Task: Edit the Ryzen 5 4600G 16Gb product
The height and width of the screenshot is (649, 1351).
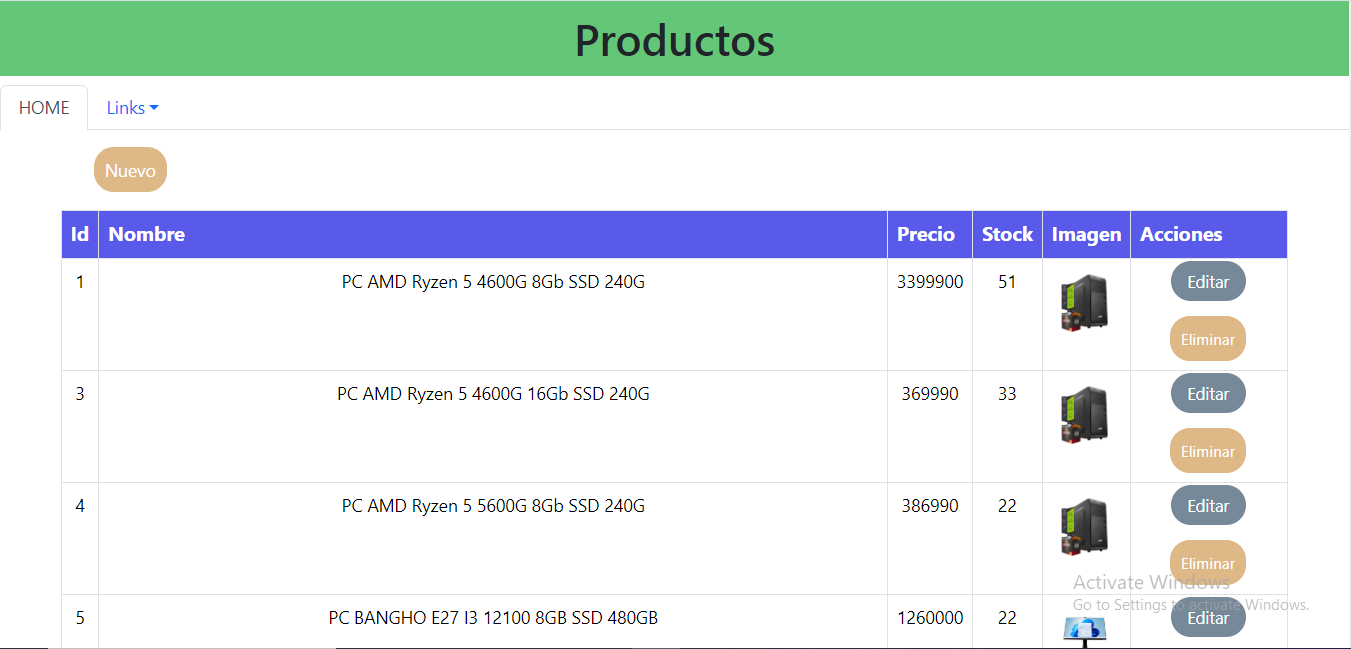Action: pyautogui.click(x=1207, y=394)
